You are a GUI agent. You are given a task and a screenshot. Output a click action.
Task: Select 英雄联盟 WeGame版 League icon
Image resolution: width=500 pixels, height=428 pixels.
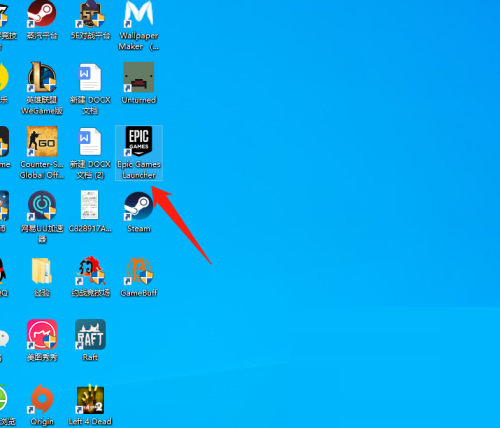click(x=42, y=88)
